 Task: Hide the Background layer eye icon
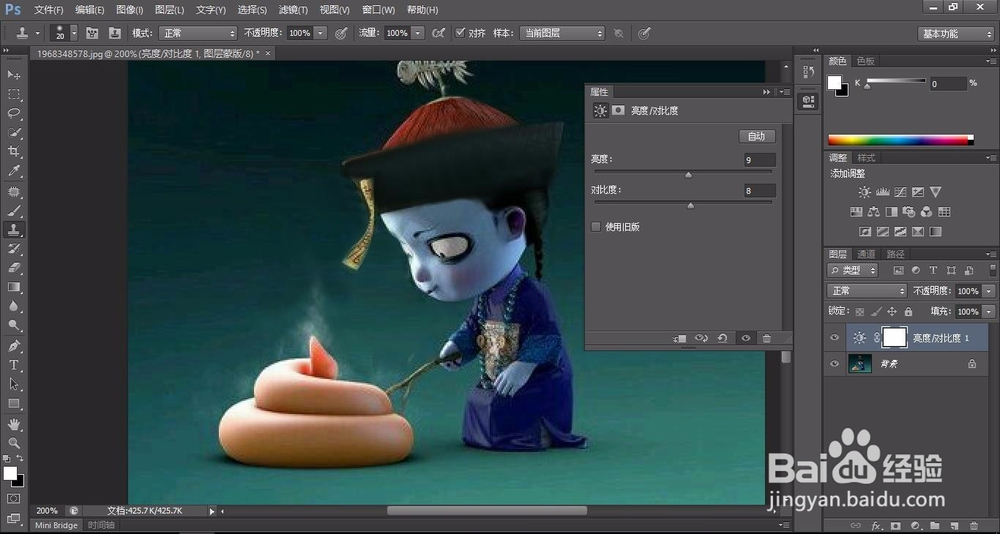pos(834,364)
